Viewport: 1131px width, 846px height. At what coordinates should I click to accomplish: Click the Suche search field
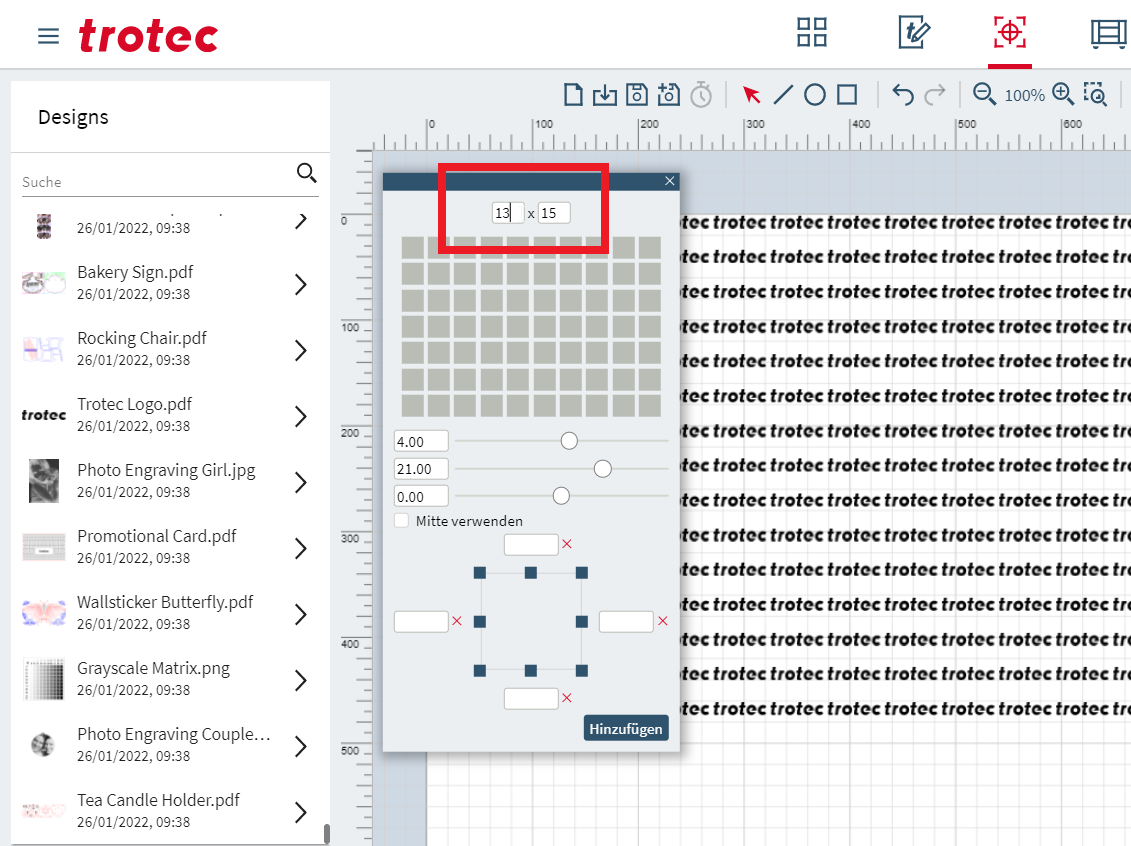(x=155, y=182)
